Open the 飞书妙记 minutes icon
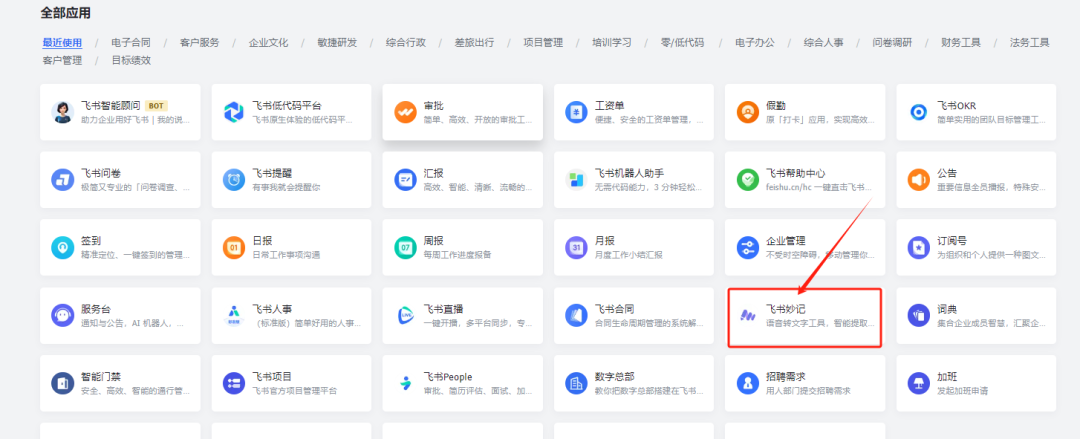Image resolution: width=1080 pixels, height=439 pixels. pyautogui.click(x=747, y=315)
